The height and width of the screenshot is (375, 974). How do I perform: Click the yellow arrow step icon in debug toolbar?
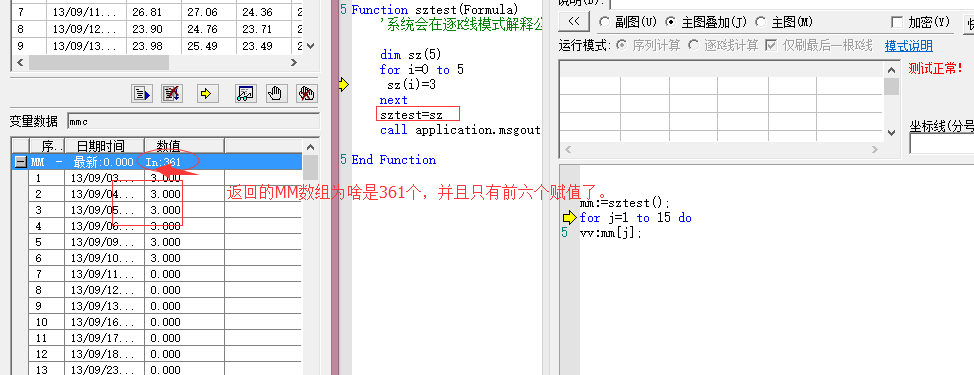tap(207, 94)
